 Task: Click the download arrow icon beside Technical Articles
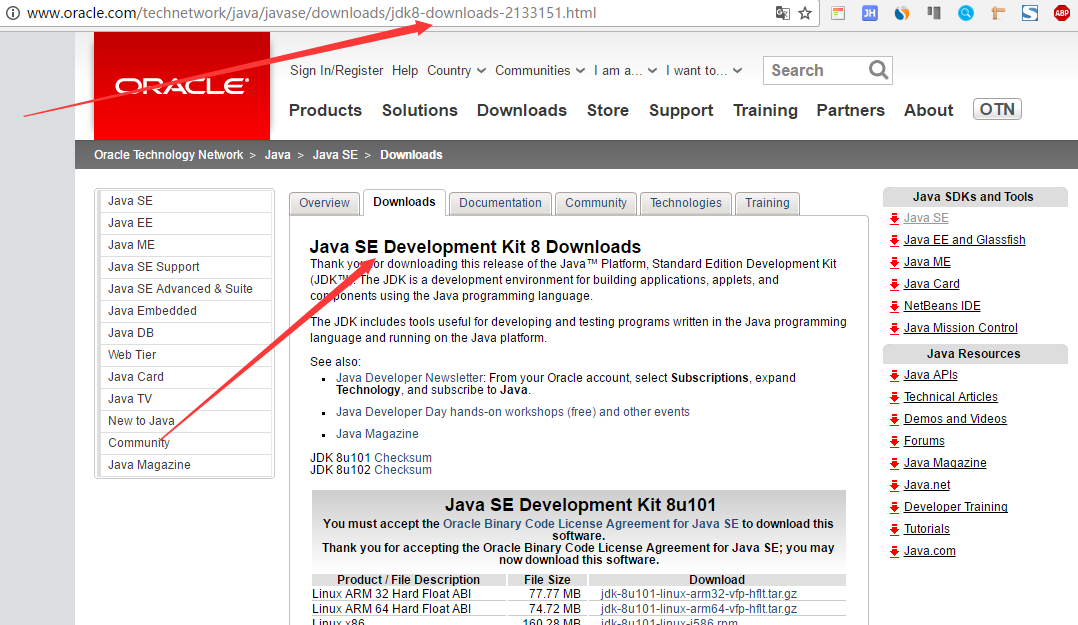pos(894,397)
